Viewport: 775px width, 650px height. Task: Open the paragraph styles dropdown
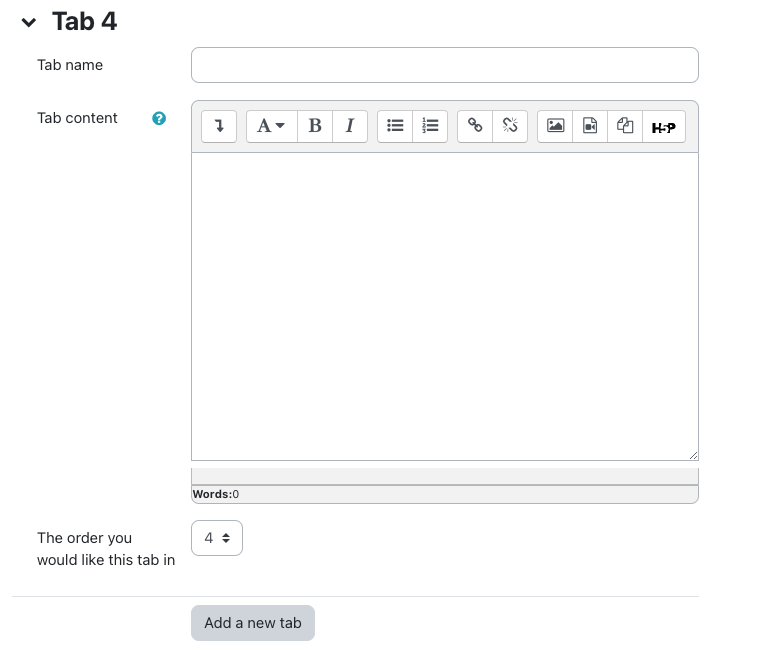point(271,126)
